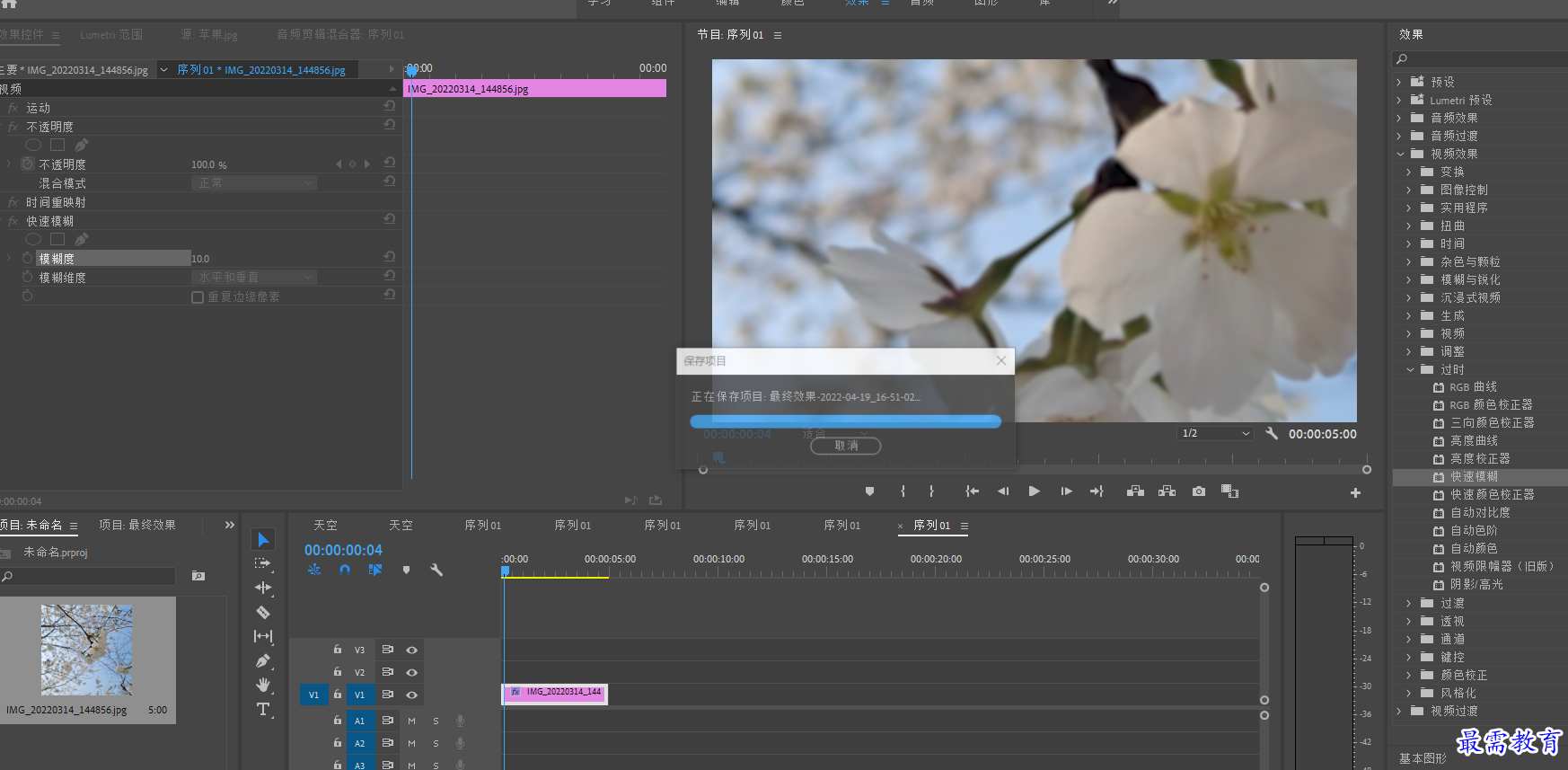This screenshot has height=770, width=1568.
Task: Click Mark Out bracket icon
Action: (x=931, y=491)
